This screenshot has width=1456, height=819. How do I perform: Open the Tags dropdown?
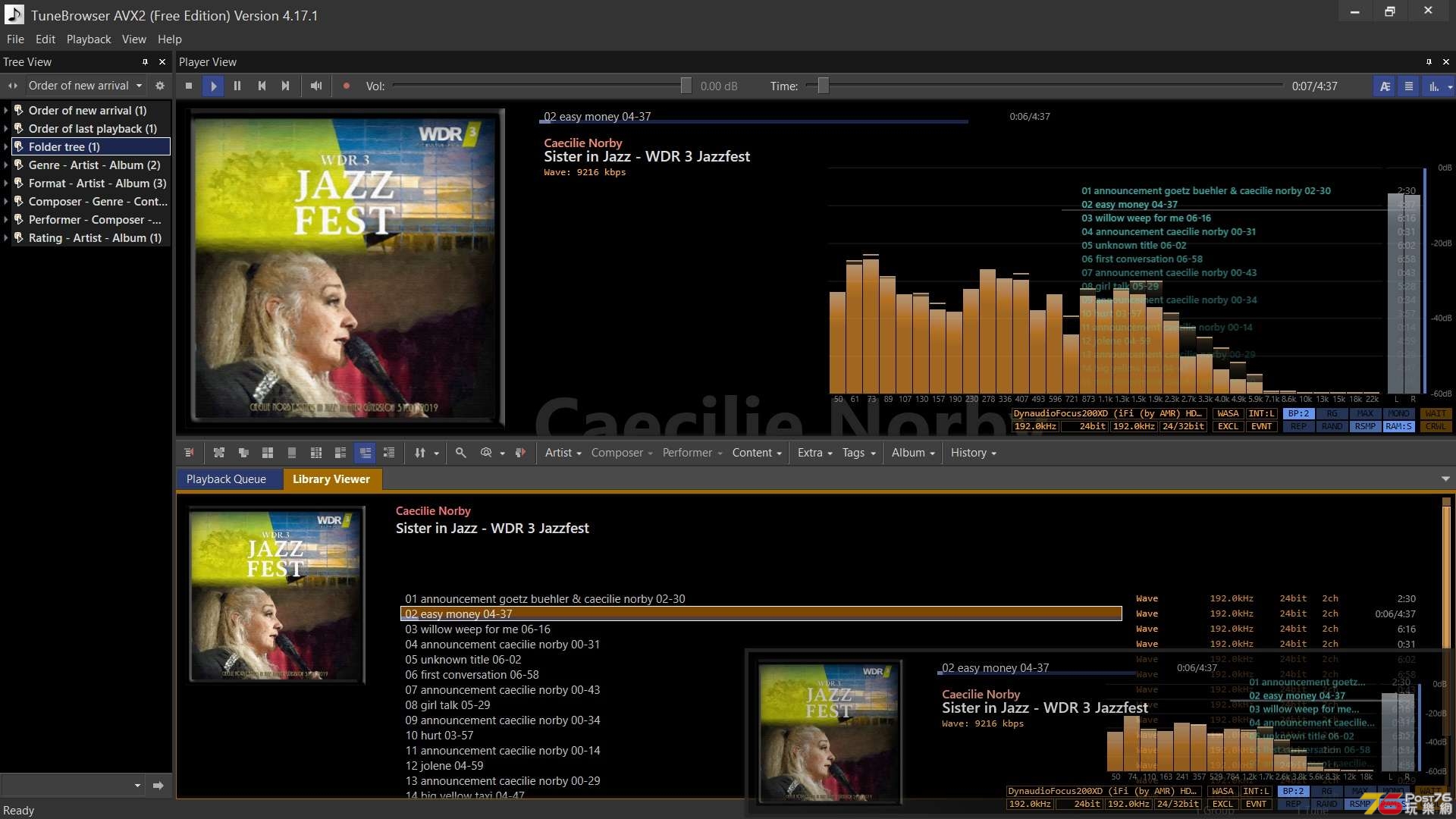click(858, 453)
